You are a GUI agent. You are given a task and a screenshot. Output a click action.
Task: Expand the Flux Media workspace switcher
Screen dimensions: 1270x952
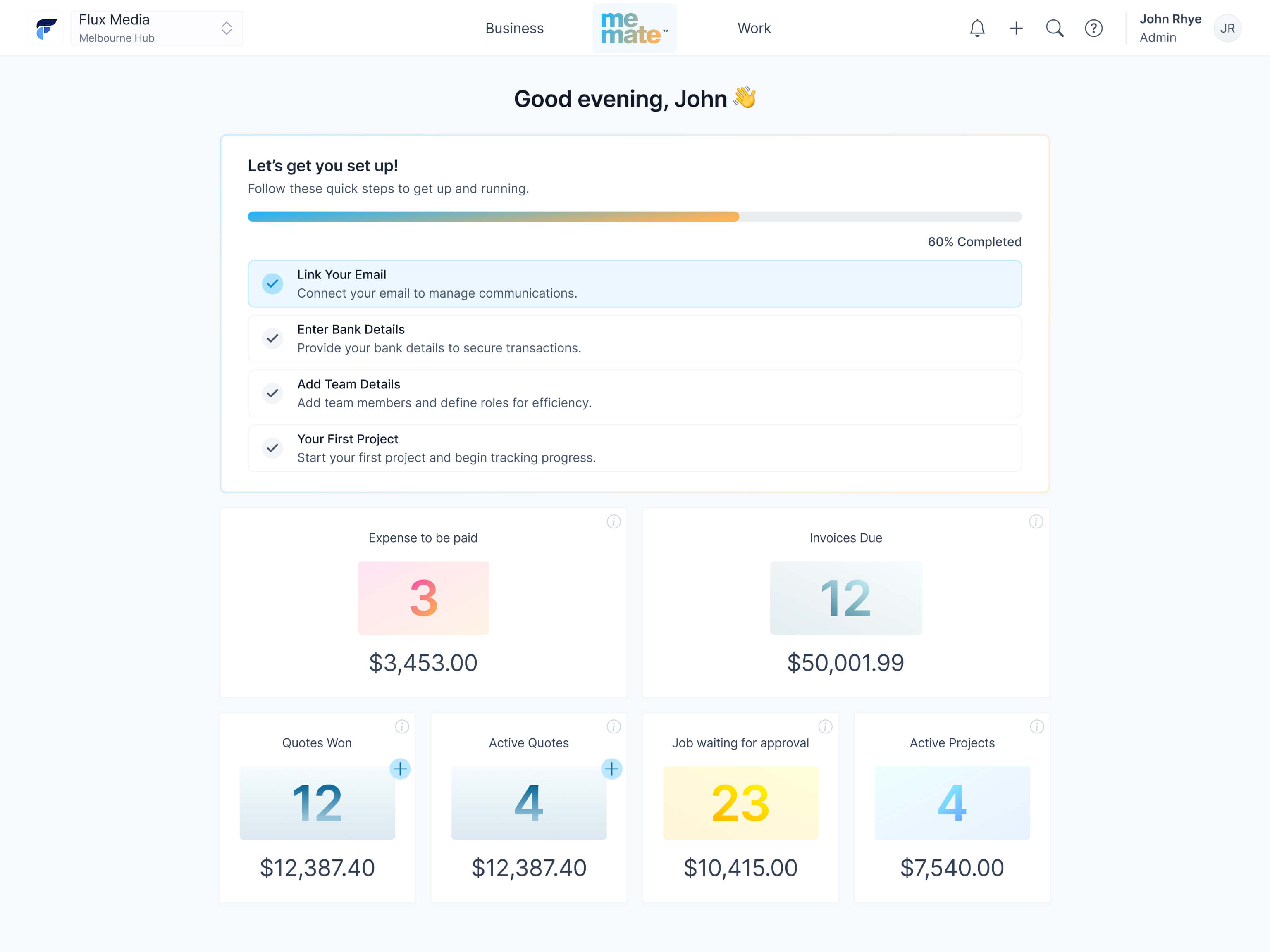[x=157, y=28]
